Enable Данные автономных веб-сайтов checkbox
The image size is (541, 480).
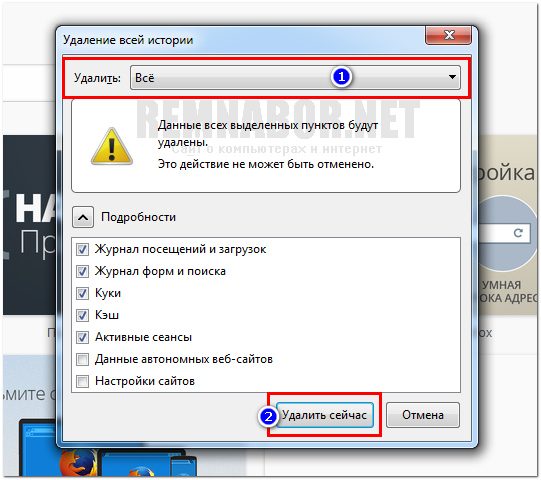click(82, 359)
